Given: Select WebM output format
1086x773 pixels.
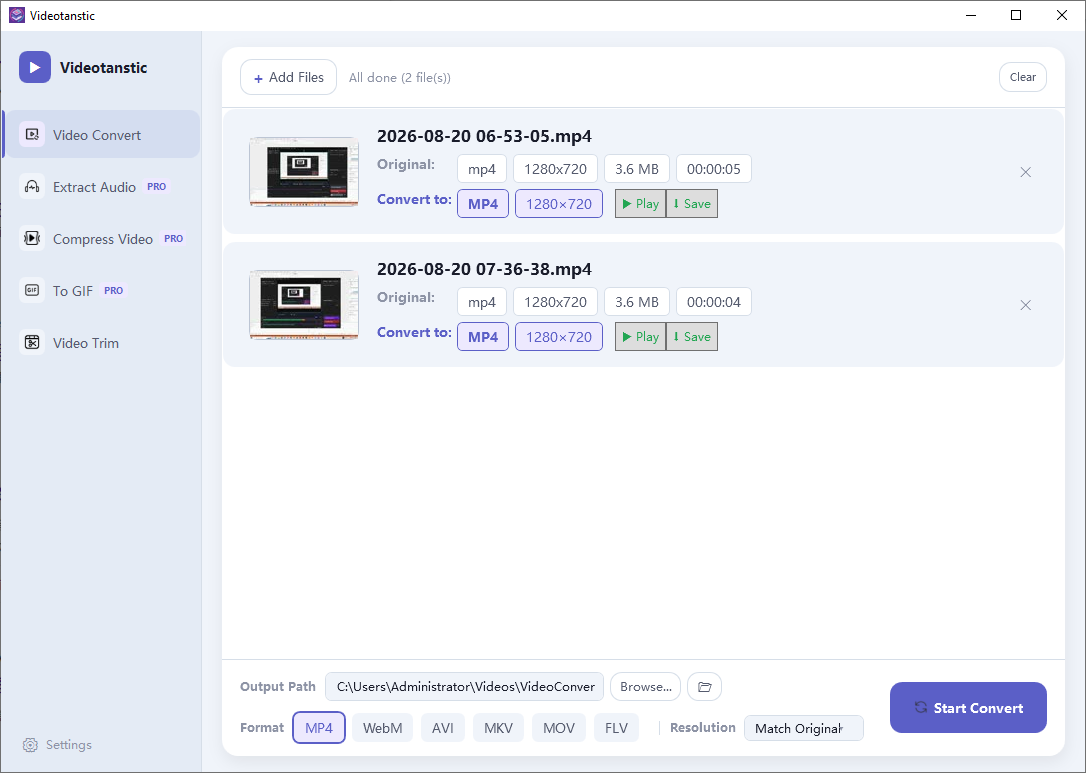Looking at the screenshot, I should click(382, 727).
